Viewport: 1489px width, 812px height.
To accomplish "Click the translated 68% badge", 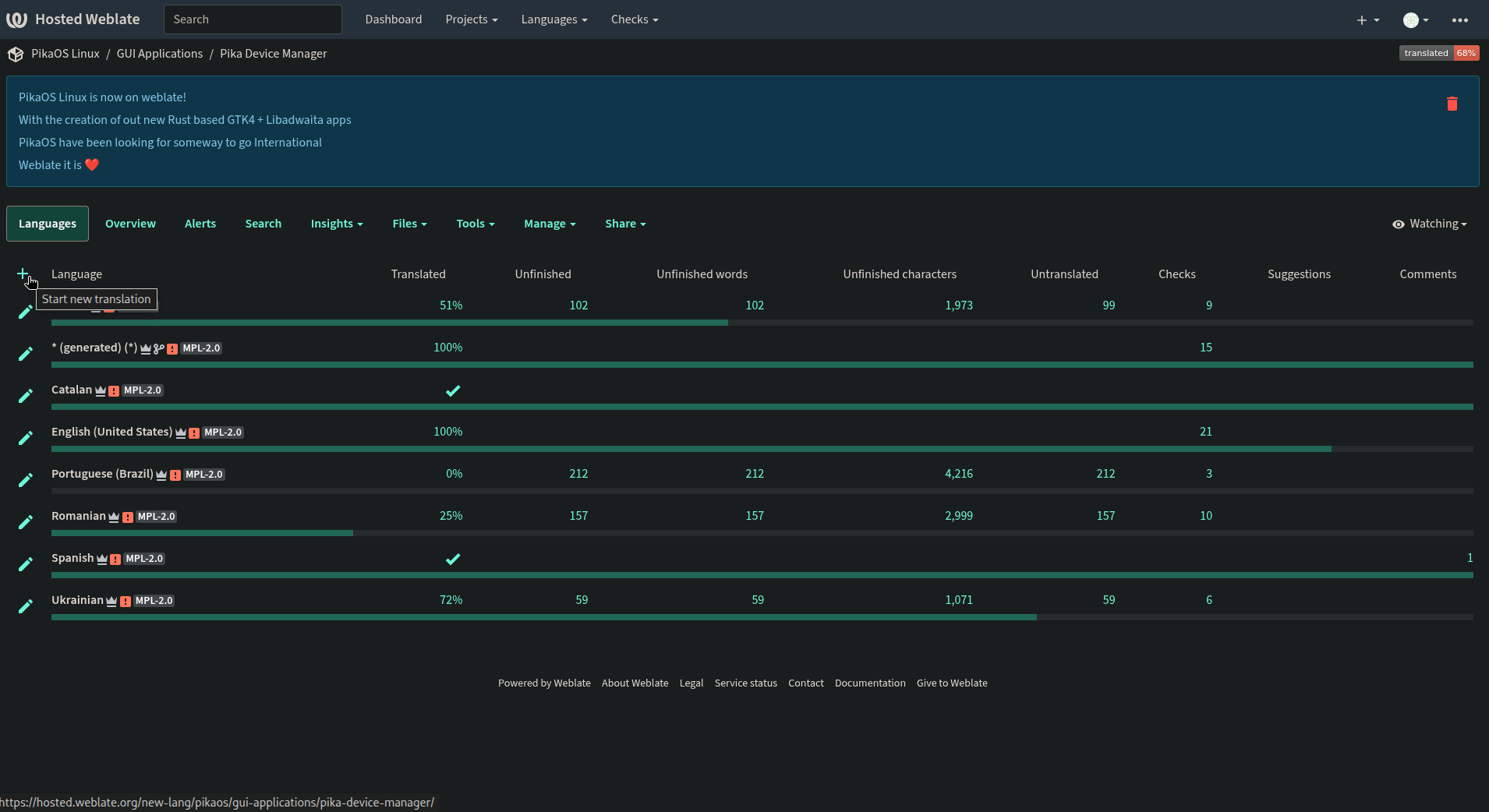I will tap(1439, 53).
